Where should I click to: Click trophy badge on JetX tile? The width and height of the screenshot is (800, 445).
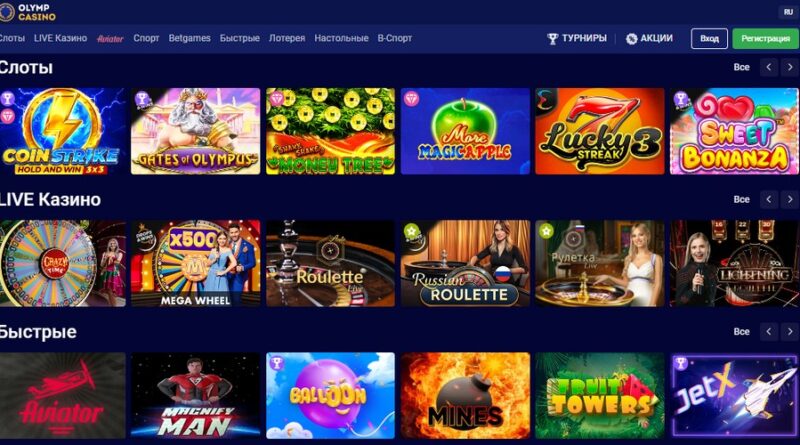point(681,363)
